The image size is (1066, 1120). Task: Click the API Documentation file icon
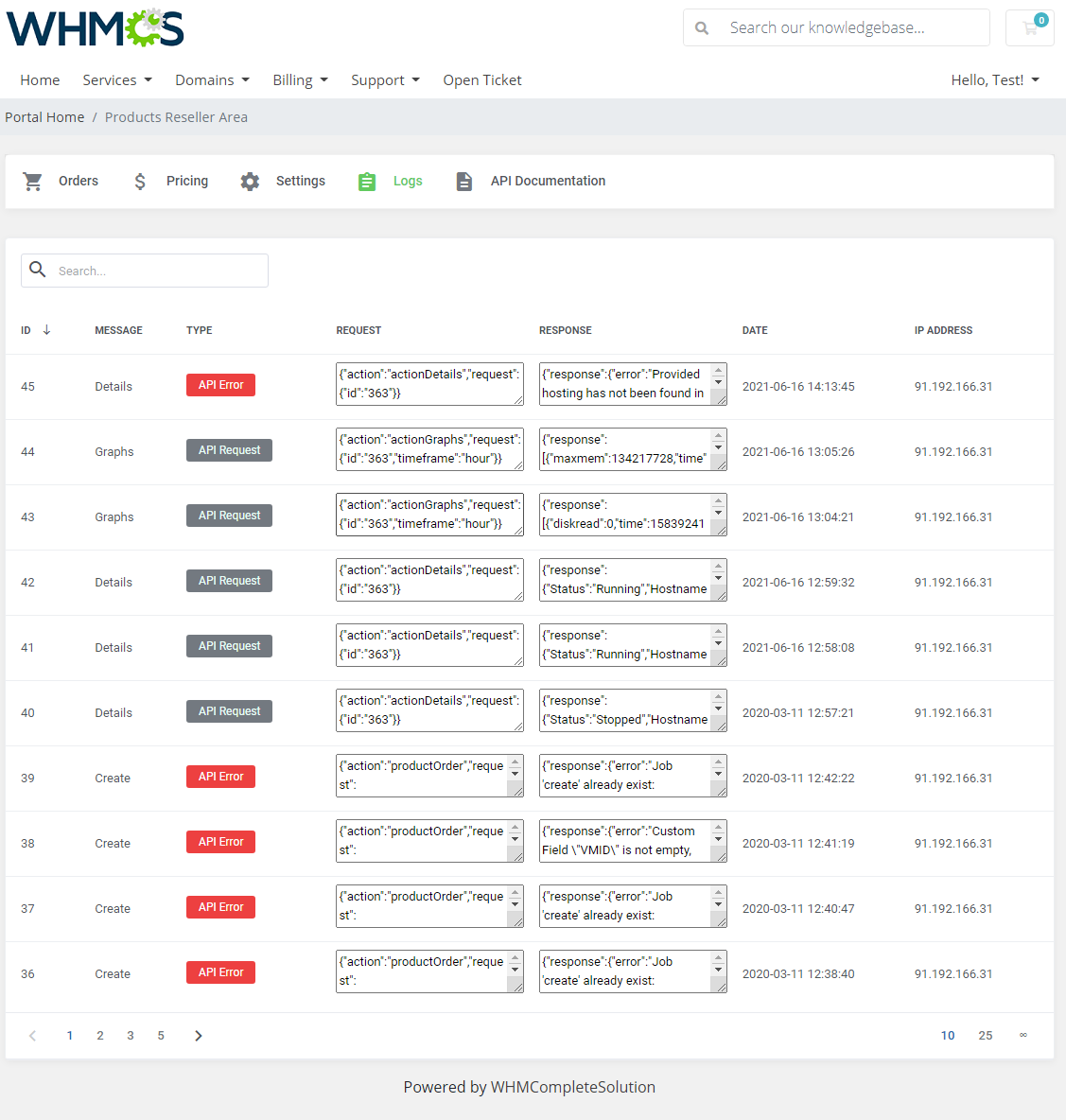[464, 182]
